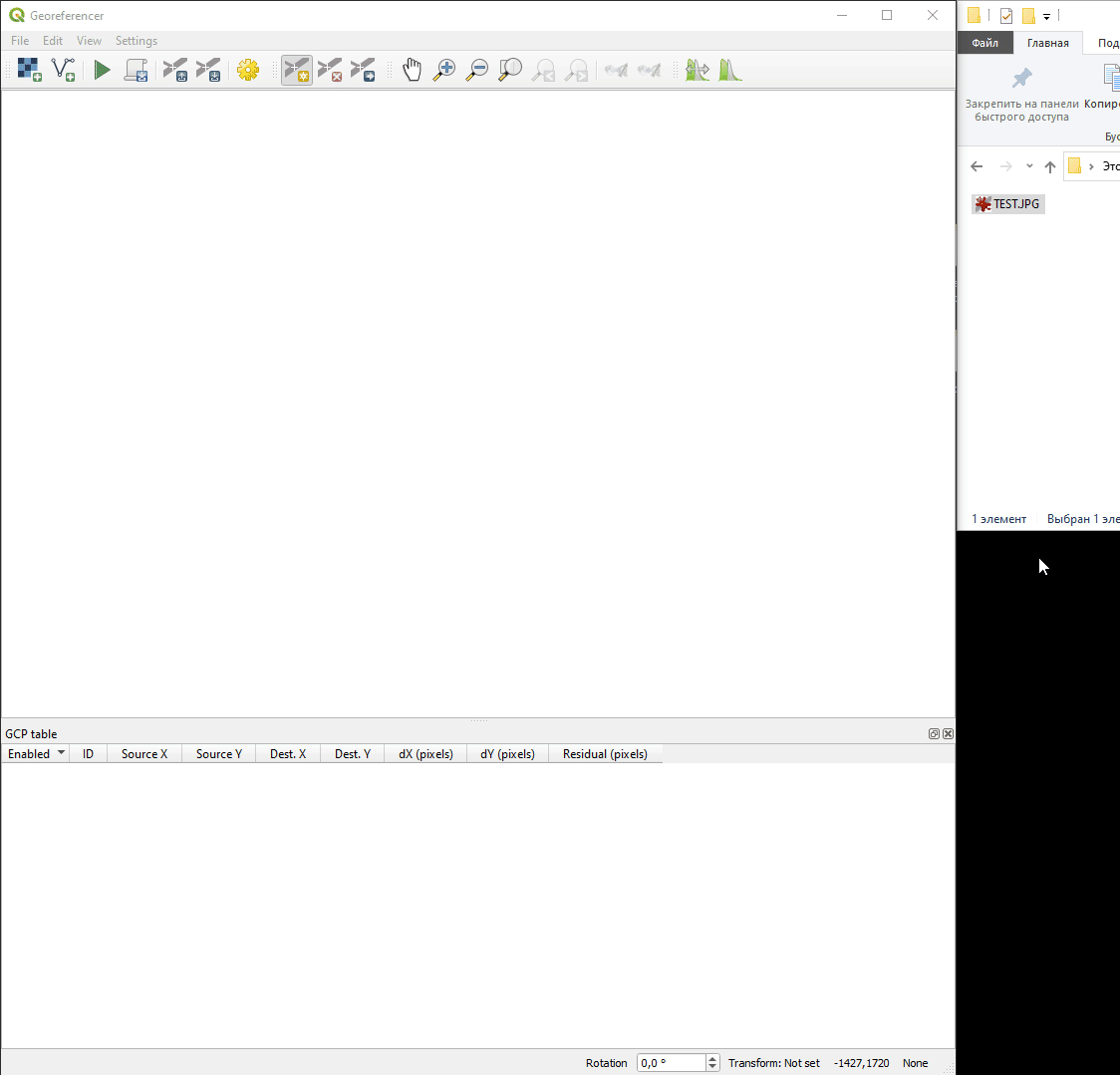Apply the local histogram stretch

(730, 70)
